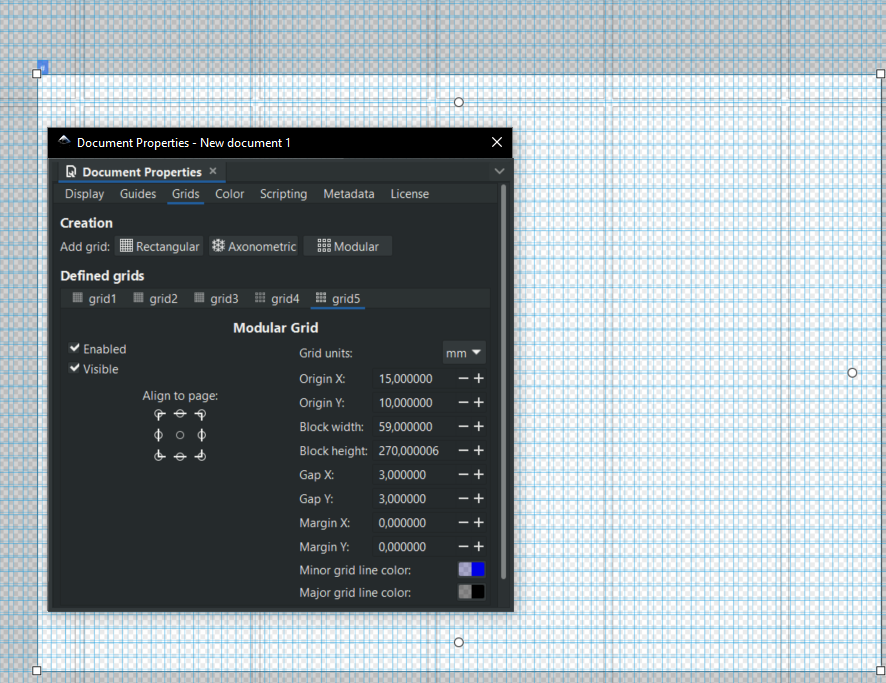The width and height of the screenshot is (886, 683).
Task: Increase Margin X with plus
Action: pyautogui.click(x=479, y=523)
